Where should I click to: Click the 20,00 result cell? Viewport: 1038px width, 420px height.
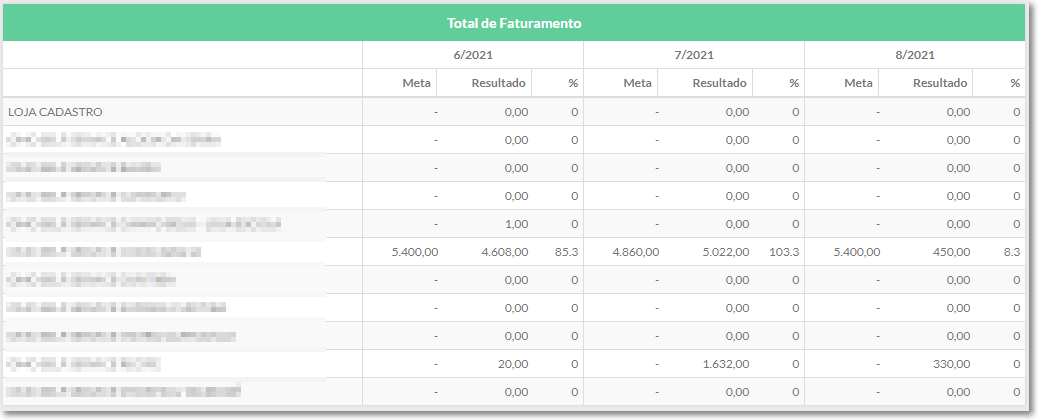point(514,364)
